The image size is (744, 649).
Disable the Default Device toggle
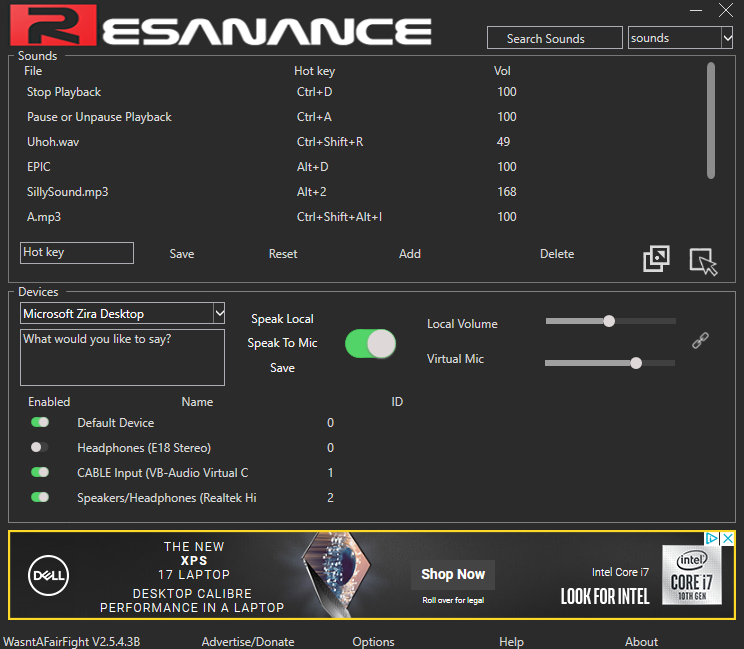tap(40, 422)
